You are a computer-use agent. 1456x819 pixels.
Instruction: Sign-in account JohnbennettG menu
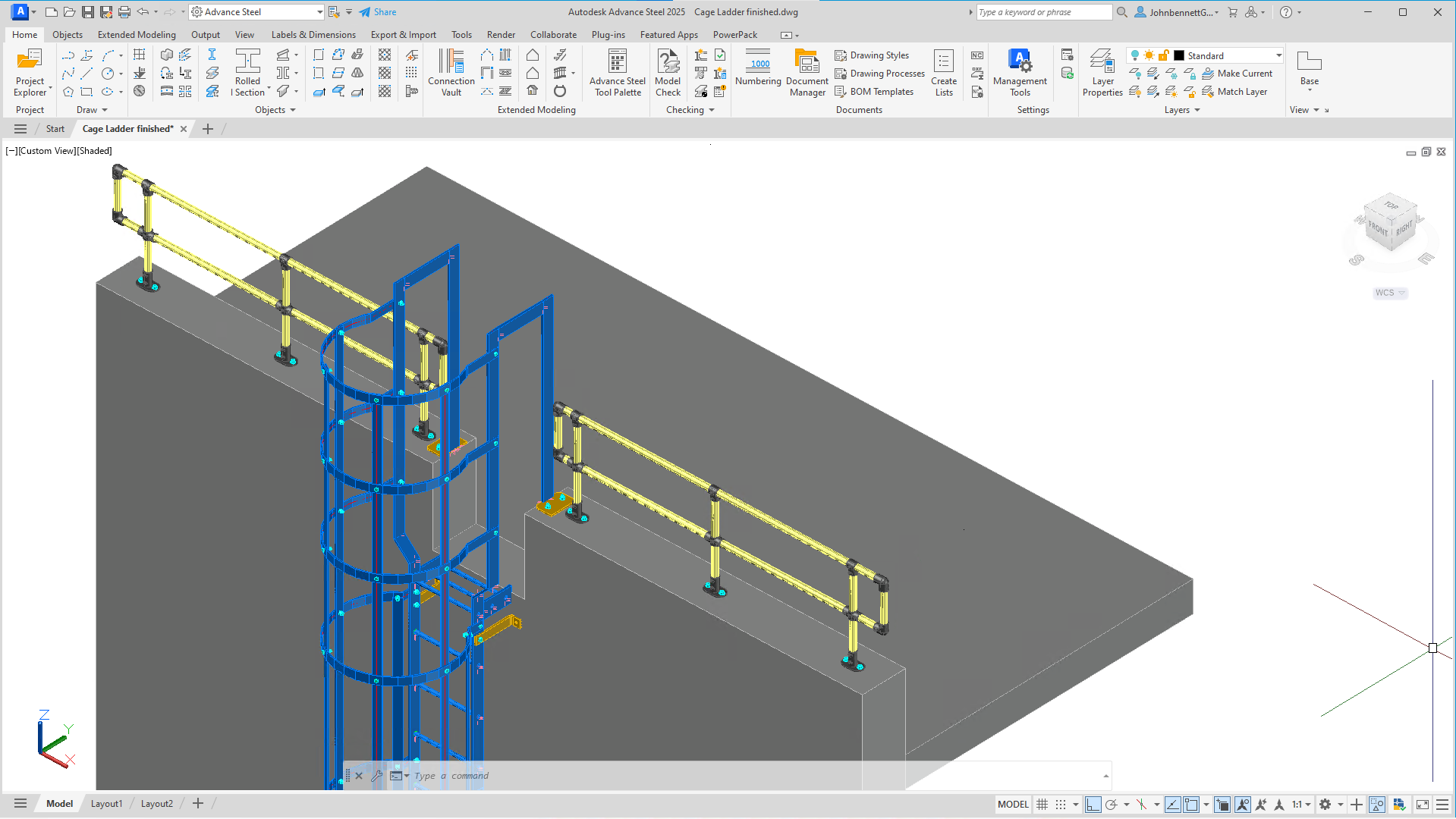(x=1177, y=12)
